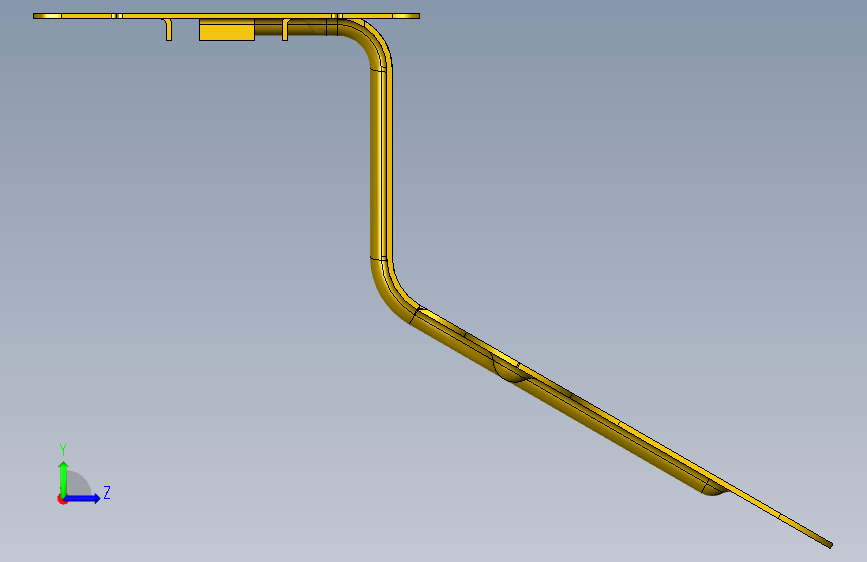Click the red X axis ball at the triad origin
This screenshot has height=562, width=867.
coord(62,499)
